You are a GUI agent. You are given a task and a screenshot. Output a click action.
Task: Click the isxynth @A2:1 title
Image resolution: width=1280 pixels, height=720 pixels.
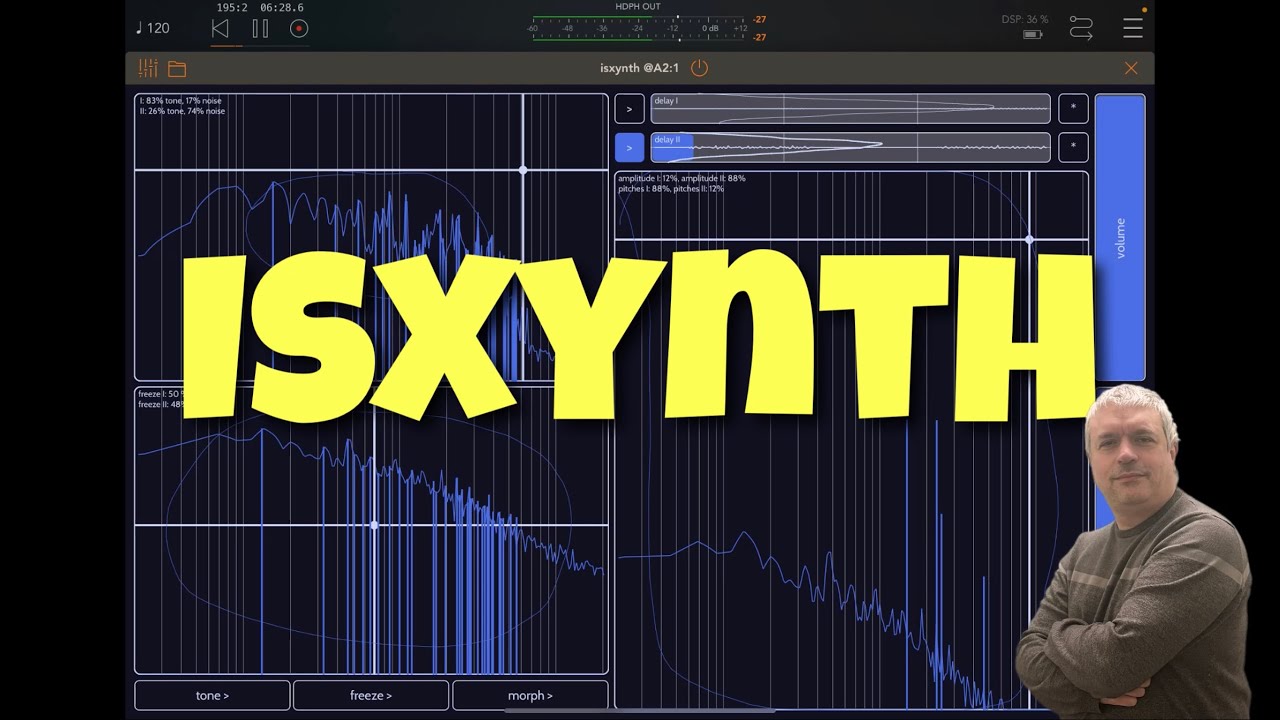(639, 68)
